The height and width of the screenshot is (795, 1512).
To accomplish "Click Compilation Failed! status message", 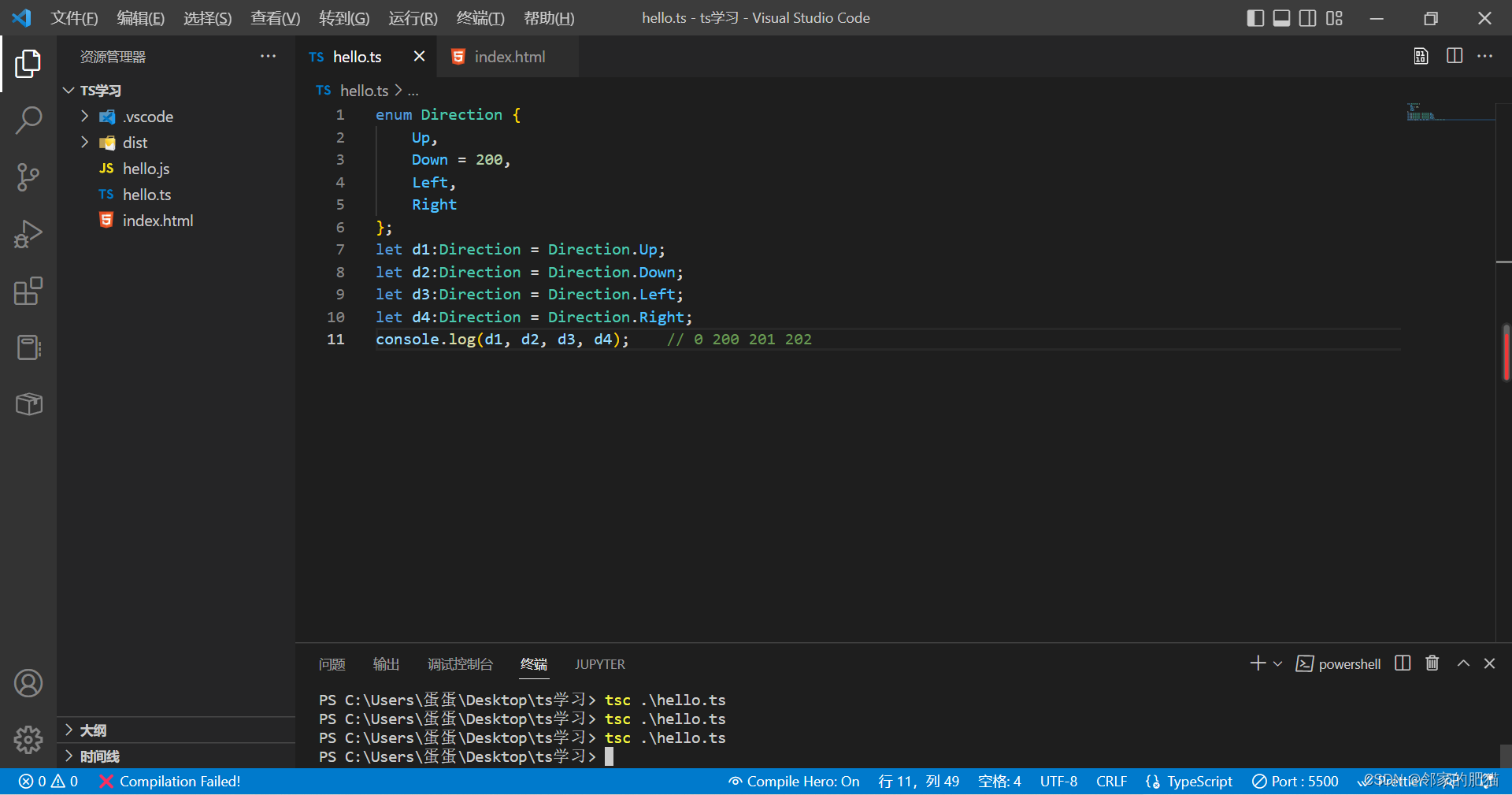I will point(170,782).
